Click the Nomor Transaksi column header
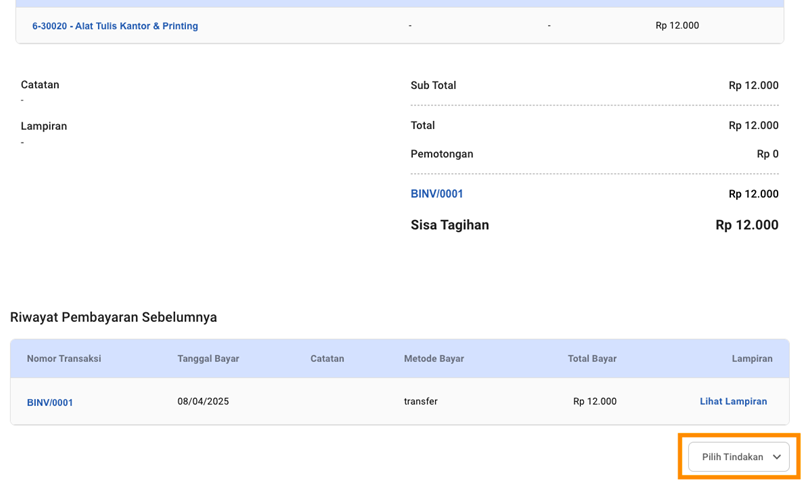Image resolution: width=806 pixels, height=488 pixels. coord(64,358)
